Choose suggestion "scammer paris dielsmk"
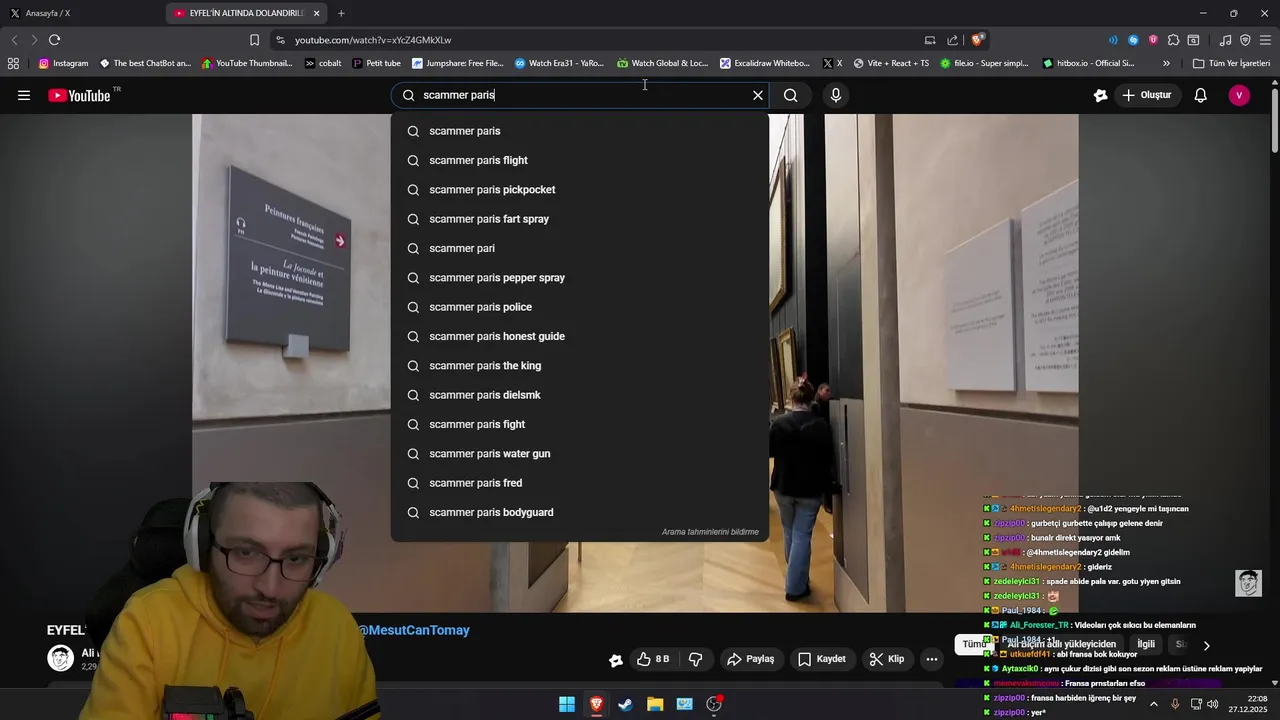Image resolution: width=1280 pixels, height=720 pixels. [579, 395]
